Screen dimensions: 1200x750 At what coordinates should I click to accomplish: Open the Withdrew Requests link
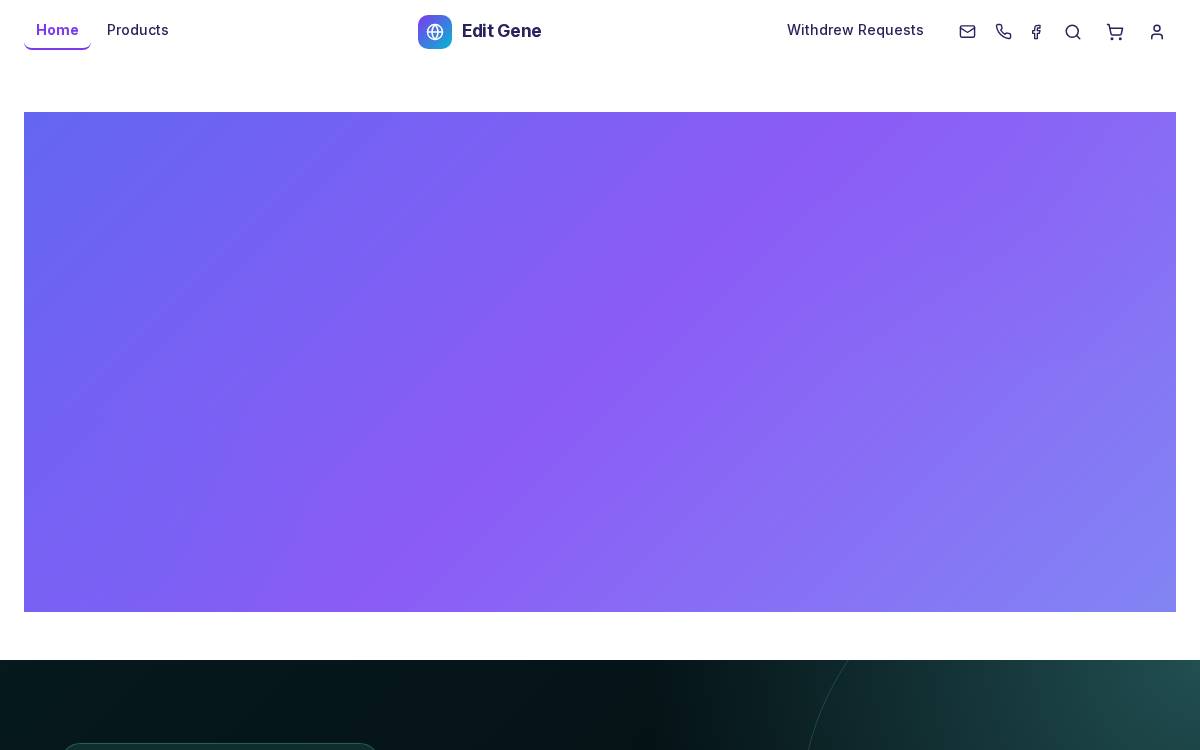point(855,30)
